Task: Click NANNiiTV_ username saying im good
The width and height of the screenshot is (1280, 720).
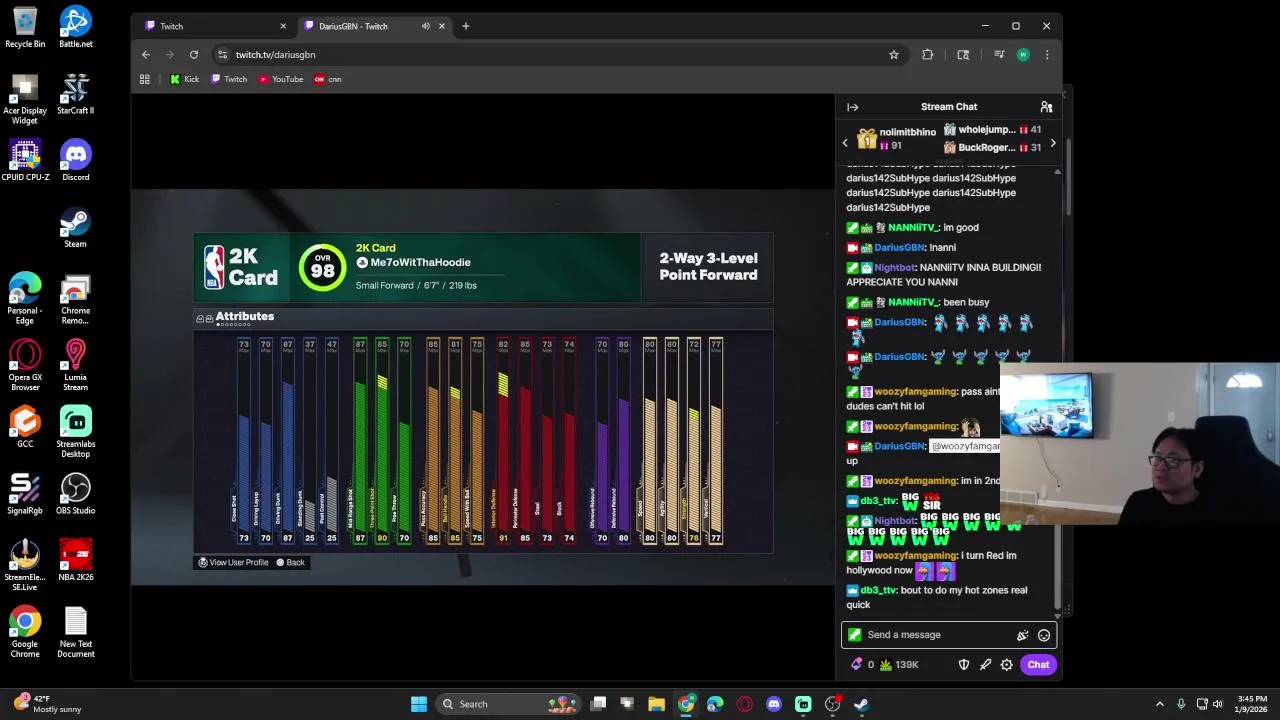Action: (x=913, y=228)
